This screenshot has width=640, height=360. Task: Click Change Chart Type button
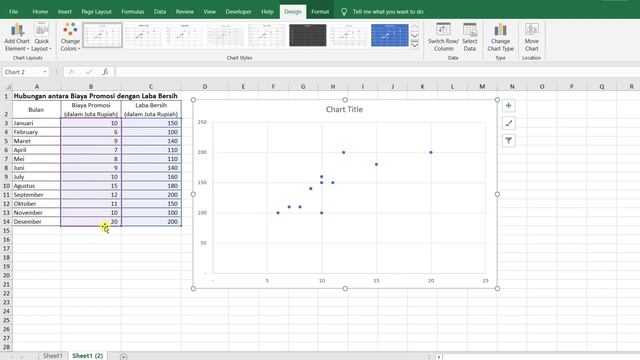500,37
